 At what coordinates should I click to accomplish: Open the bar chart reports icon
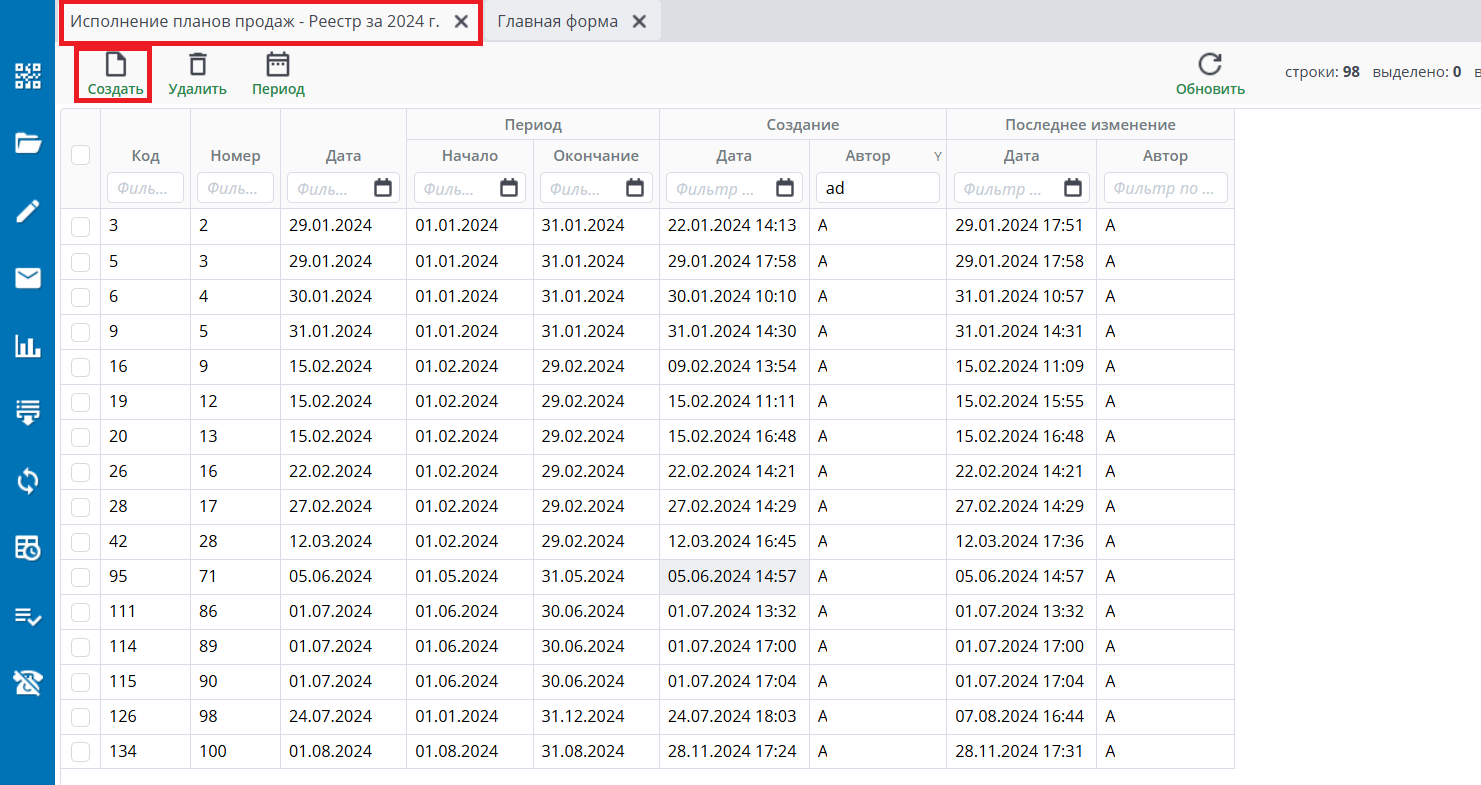pyautogui.click(x=28, y=346)
